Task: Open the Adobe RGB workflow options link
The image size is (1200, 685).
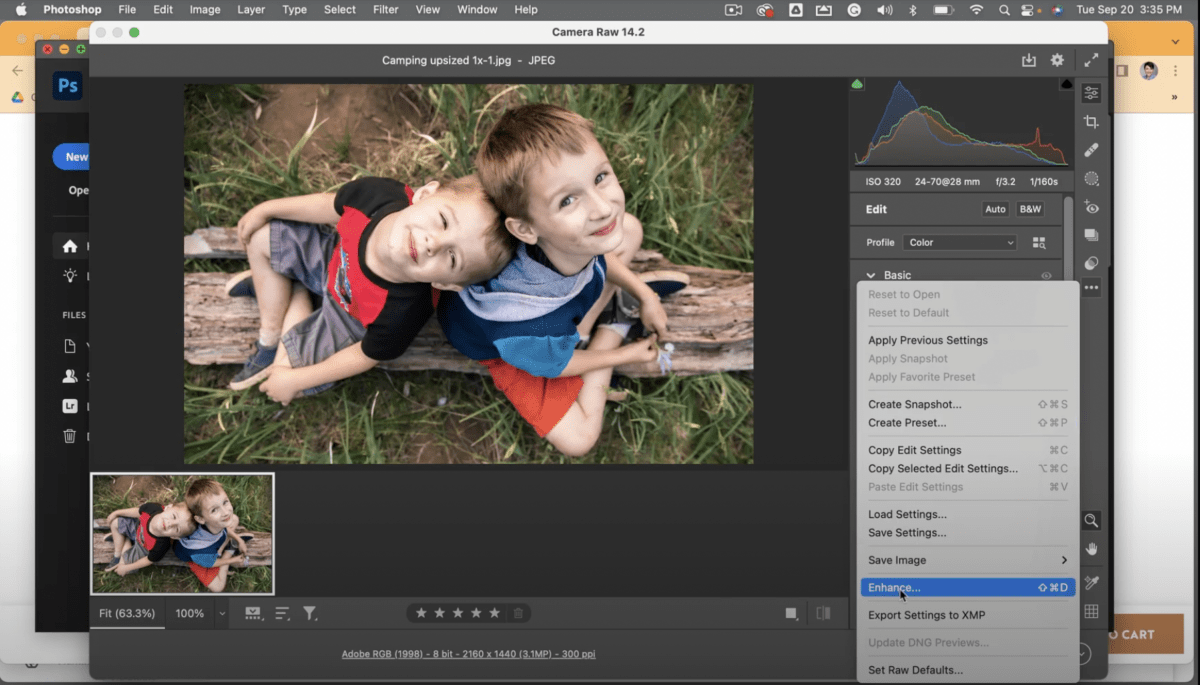Action: [468, 653]
